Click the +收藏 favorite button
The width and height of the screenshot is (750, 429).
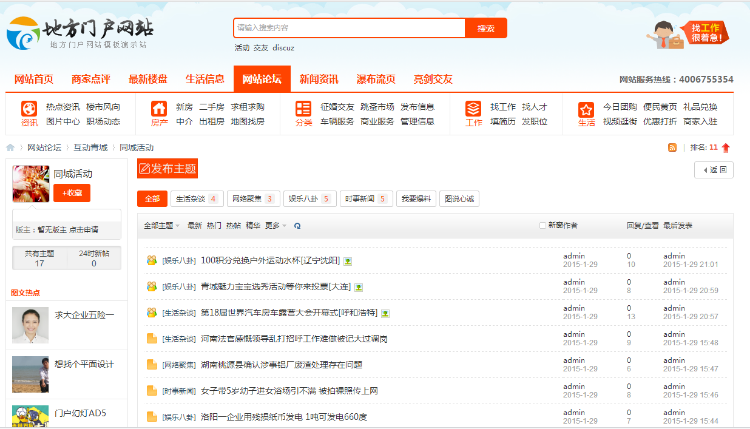tap(72, 193)
